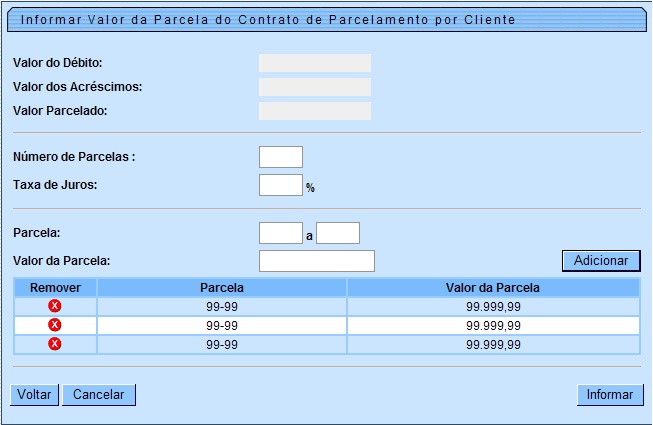The image size is (653, 425).
Task: Click the Parcela column header
Action: pos(222,288)
